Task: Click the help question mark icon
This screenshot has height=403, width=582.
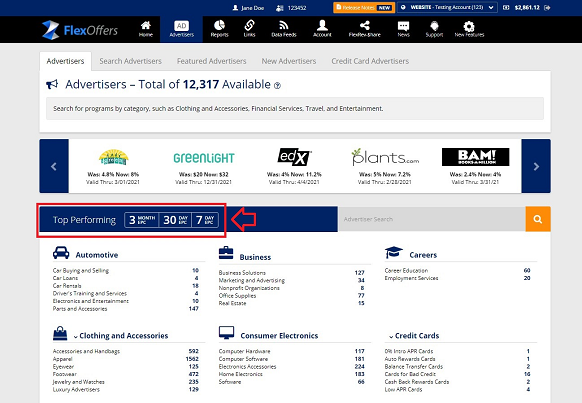Action: click(x=277, y=85)
